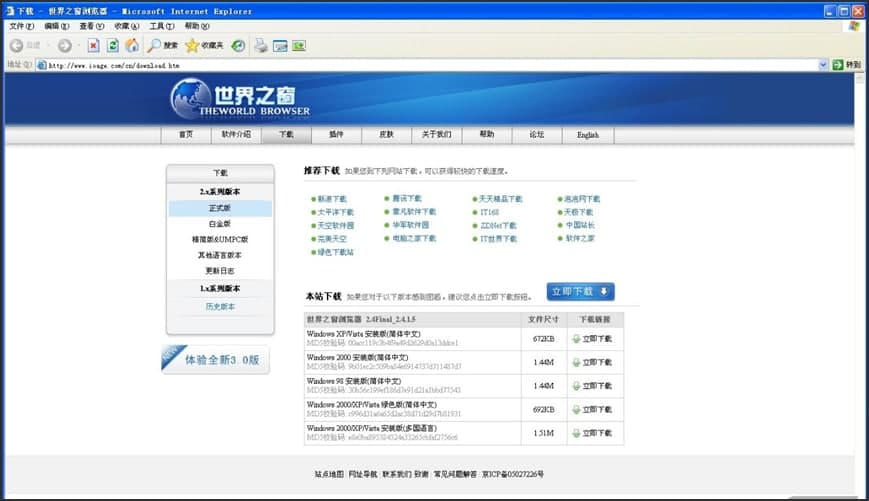This screenshot has height=501, width=869.
Task: Go to Home via house icon
Action: [x=131, y=45]
